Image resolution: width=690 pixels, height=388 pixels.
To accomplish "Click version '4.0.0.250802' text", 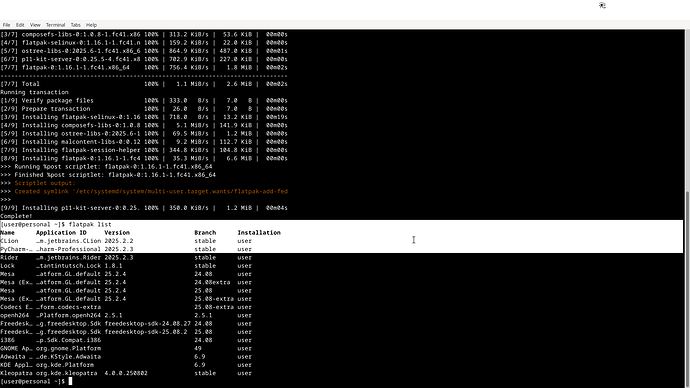I will click(126, 373).
